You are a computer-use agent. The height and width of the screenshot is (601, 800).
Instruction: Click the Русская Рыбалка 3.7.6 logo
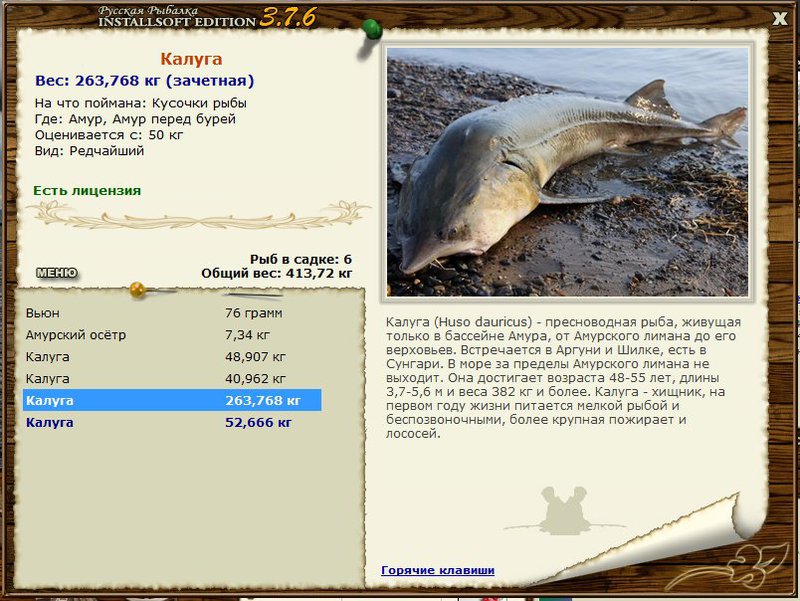pyautogui.click(x=207, y=17)
